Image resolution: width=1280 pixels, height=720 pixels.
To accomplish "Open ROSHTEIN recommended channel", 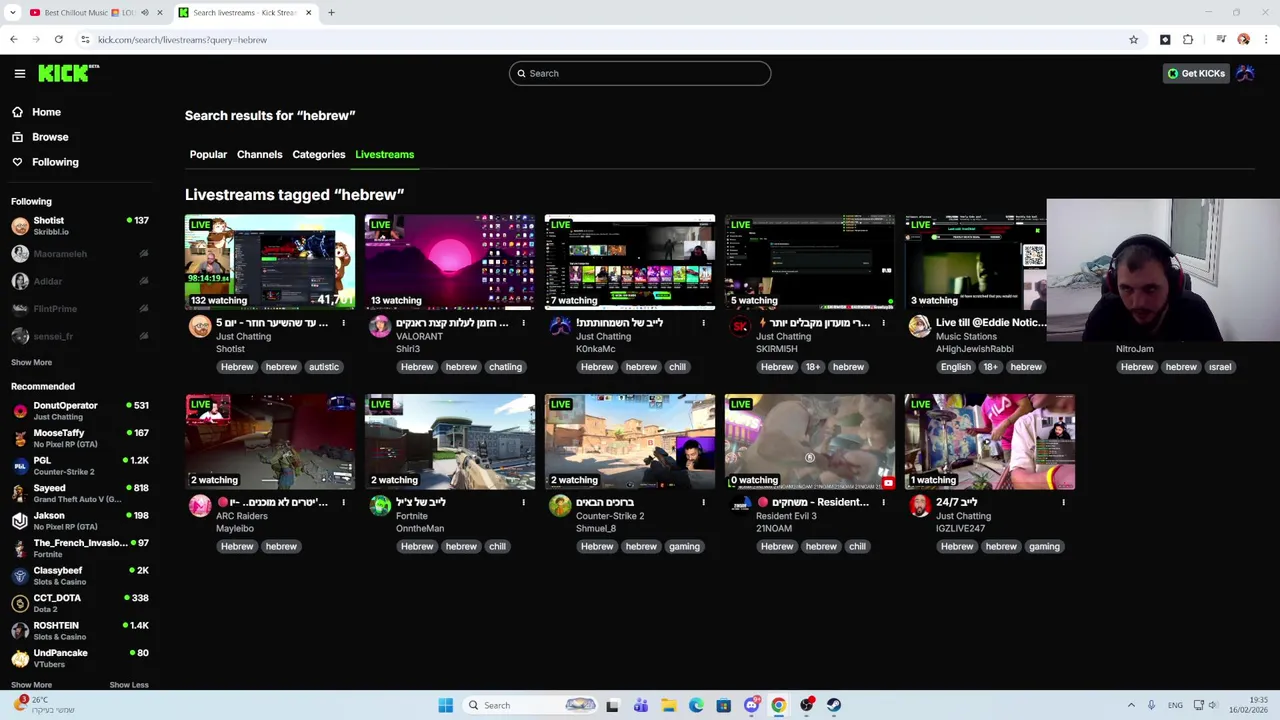I will [x=80, y=630].
